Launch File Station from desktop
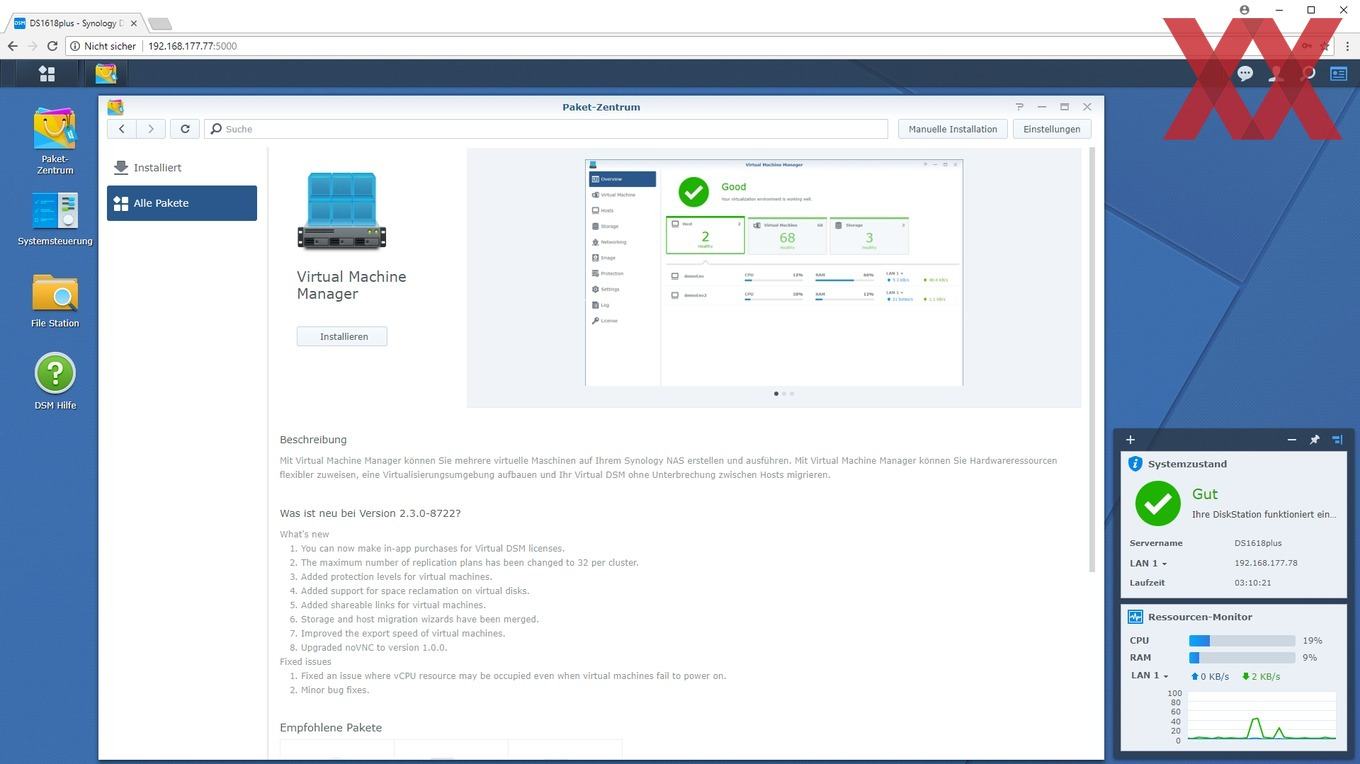 [55, 300]
